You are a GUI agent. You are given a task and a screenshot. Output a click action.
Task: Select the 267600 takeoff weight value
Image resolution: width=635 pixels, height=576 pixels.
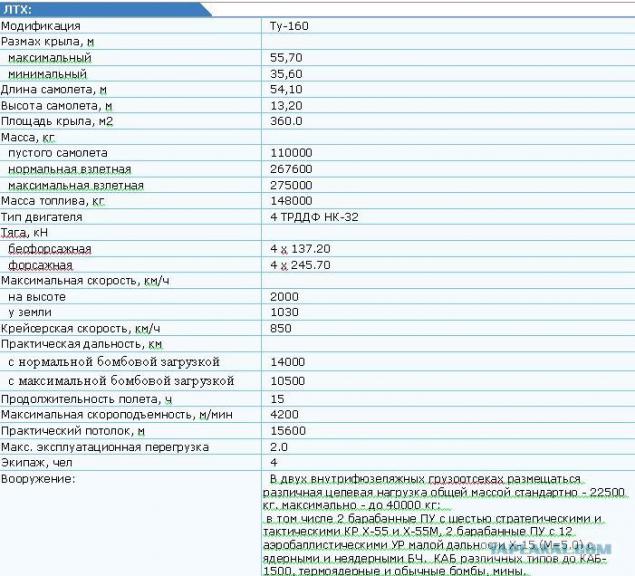291,169
